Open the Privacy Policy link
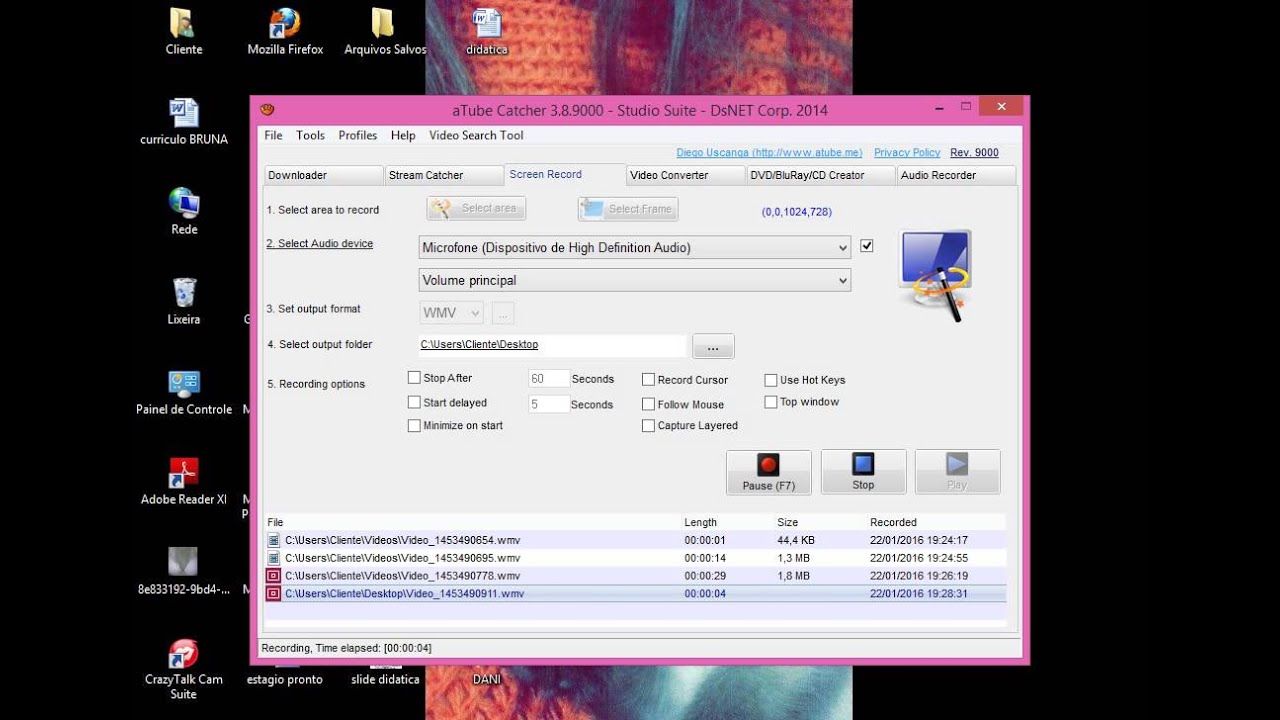The width and height of the screenshot is (1280, 720). [907, 153]
